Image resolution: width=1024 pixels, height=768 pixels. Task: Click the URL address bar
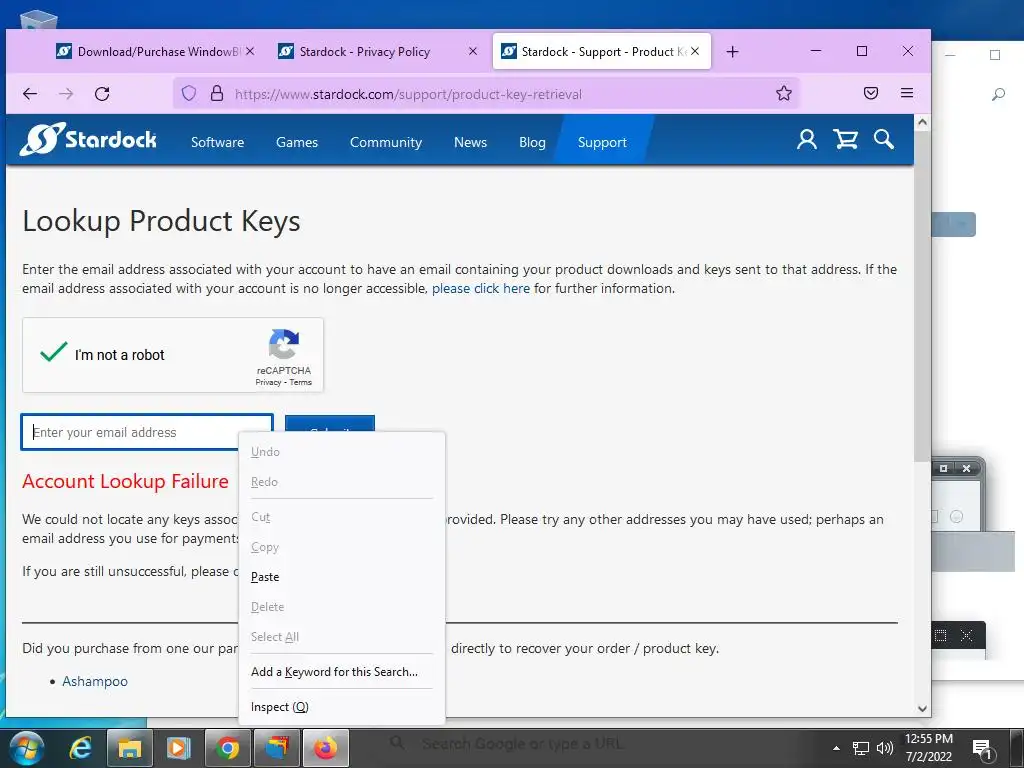486,94
